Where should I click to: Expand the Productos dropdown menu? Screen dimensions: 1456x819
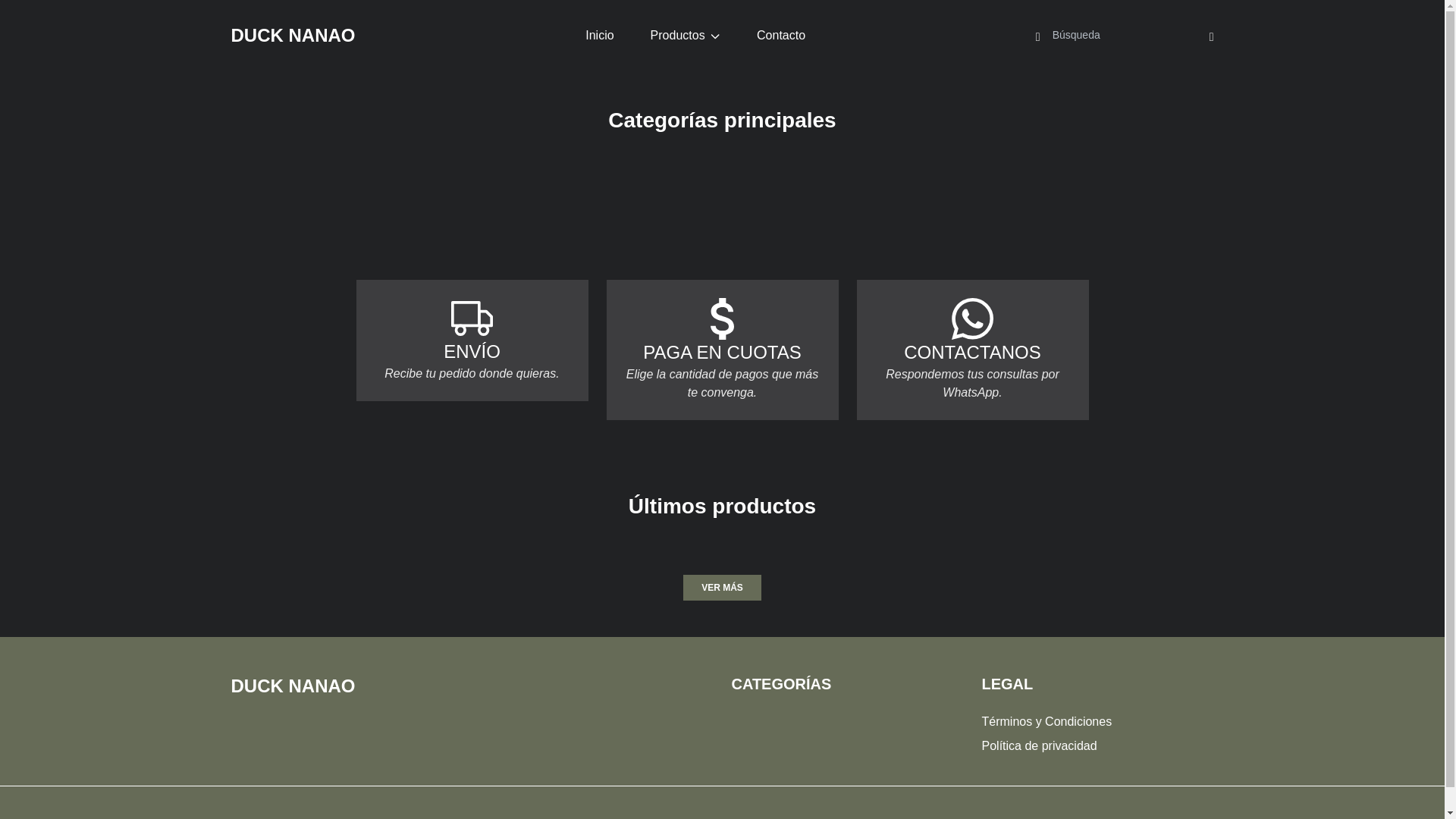point(685,36)
